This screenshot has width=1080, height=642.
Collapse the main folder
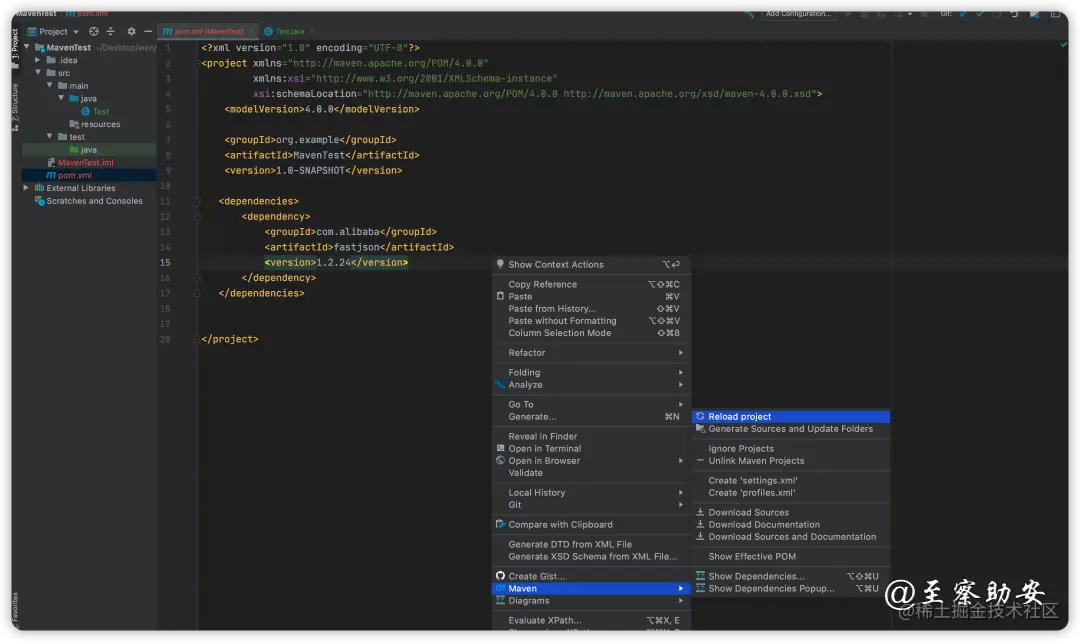[50, 86]
